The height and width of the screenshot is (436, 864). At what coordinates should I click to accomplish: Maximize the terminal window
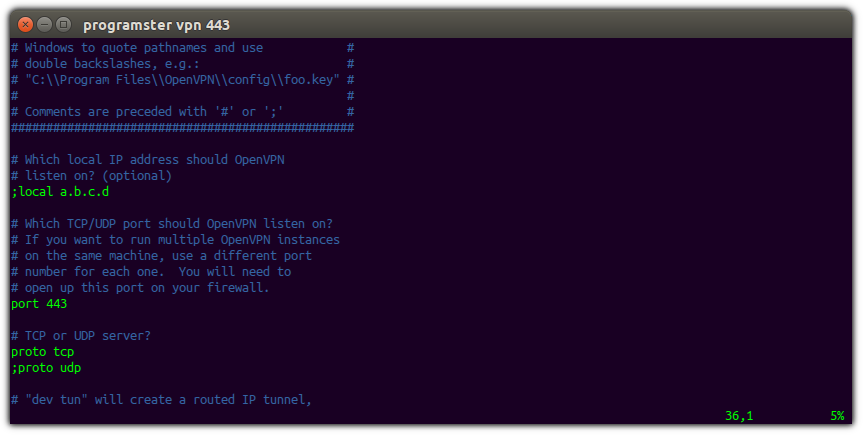point(64,24)
